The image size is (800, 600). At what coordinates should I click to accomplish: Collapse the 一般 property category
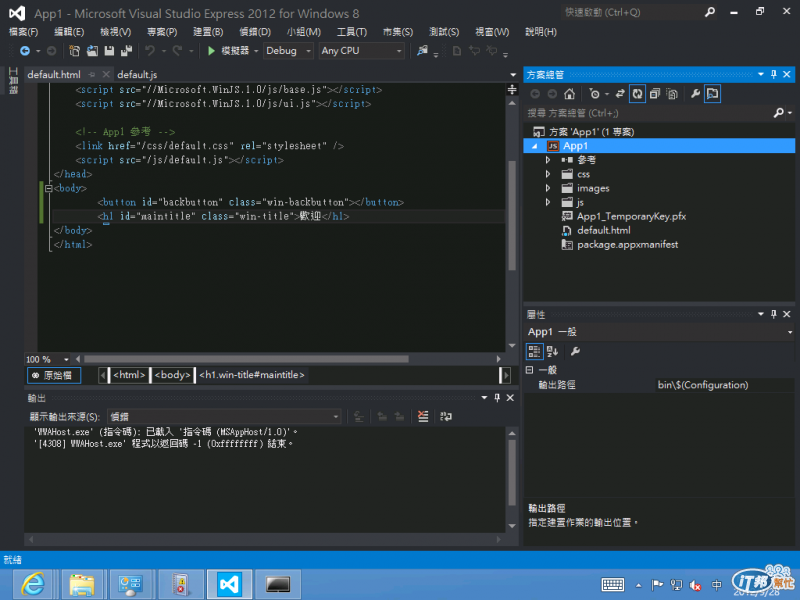530,370
